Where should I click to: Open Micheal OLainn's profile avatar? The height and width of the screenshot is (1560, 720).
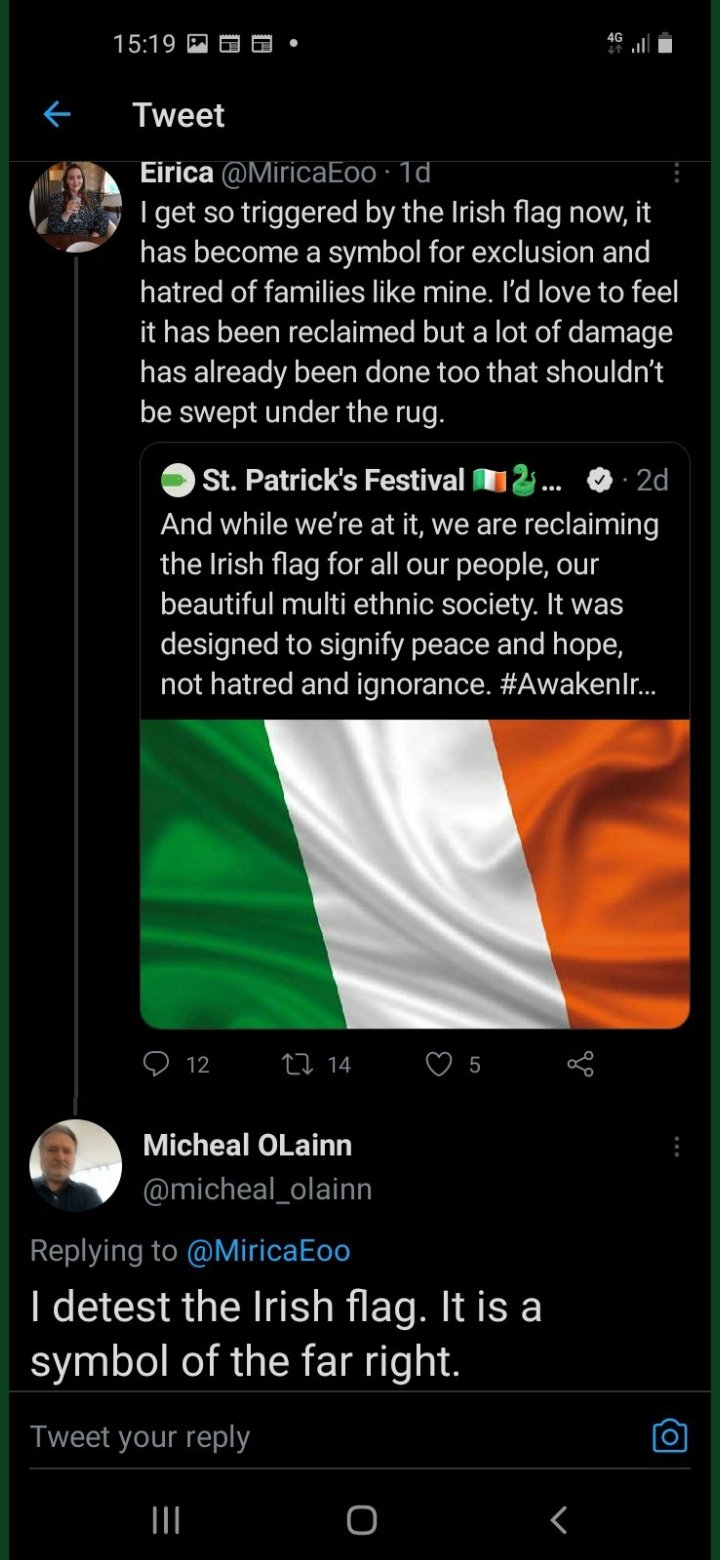[76, 1165]
